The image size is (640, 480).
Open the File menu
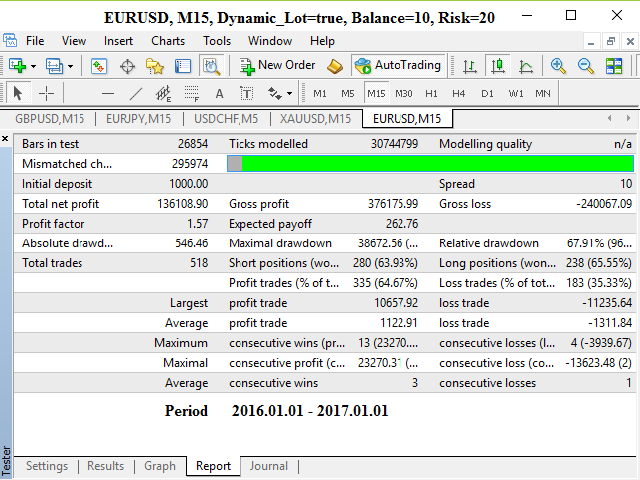[x=35, y=41]
